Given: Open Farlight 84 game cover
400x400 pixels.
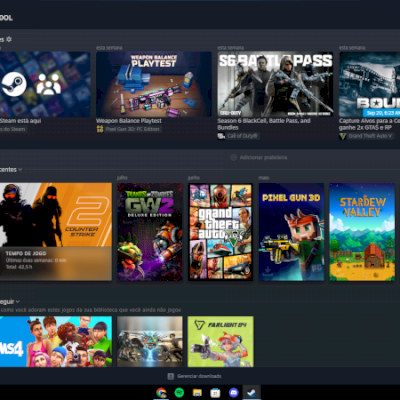Looking at the screenshot, I should [220, 342].
